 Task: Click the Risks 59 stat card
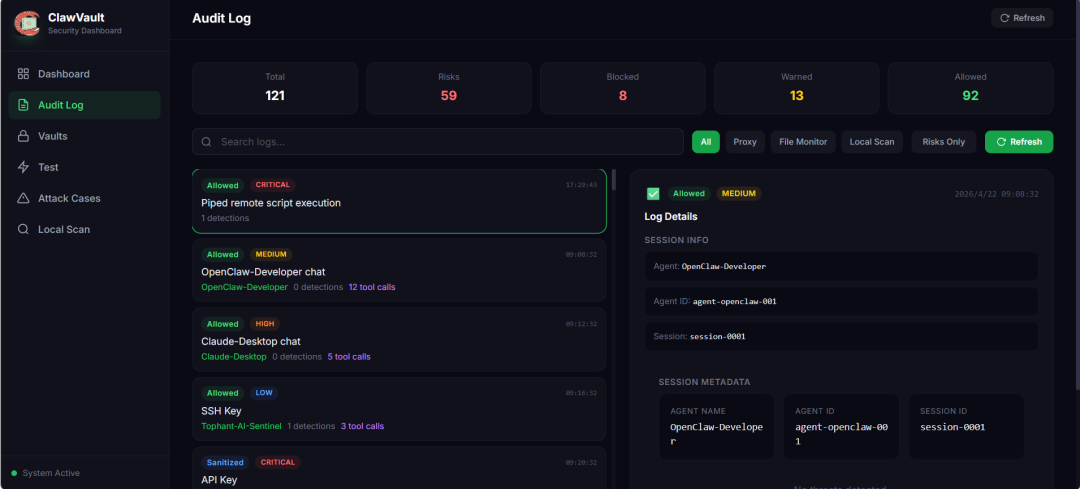(x=448, y=88)
